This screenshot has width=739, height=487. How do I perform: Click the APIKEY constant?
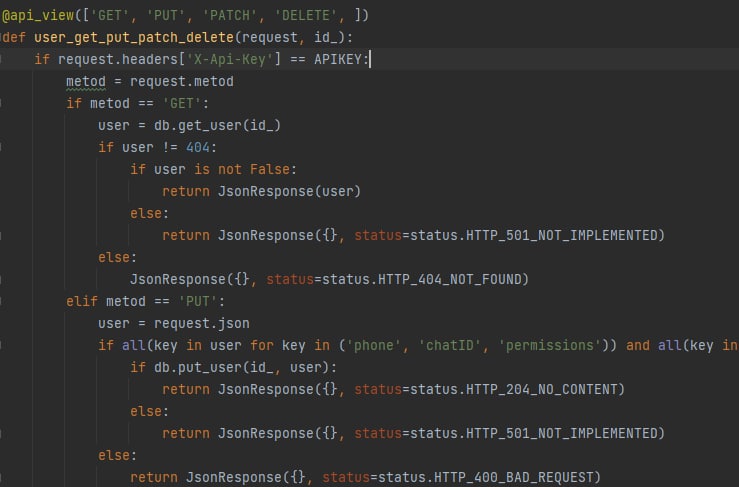coord(338,59)
